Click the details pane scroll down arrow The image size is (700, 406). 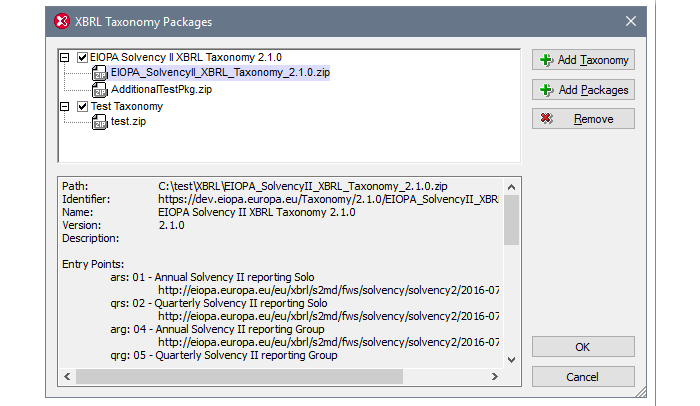click(511, 359)
